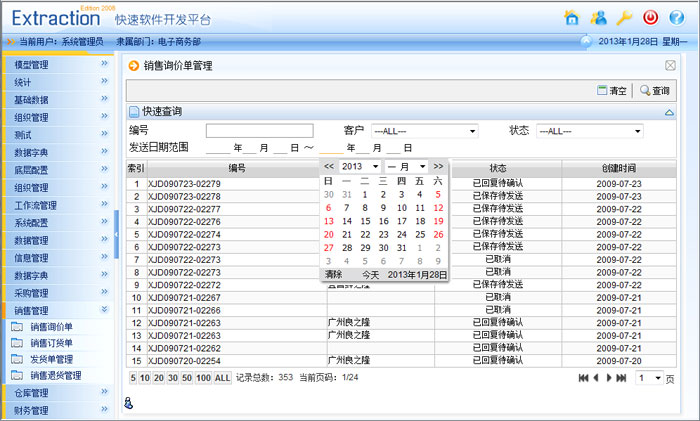Image resolution: width=700 pixels, height=421 pixels.
Task: Click 今天 in the calendar popup
Action: coord(370,274)
